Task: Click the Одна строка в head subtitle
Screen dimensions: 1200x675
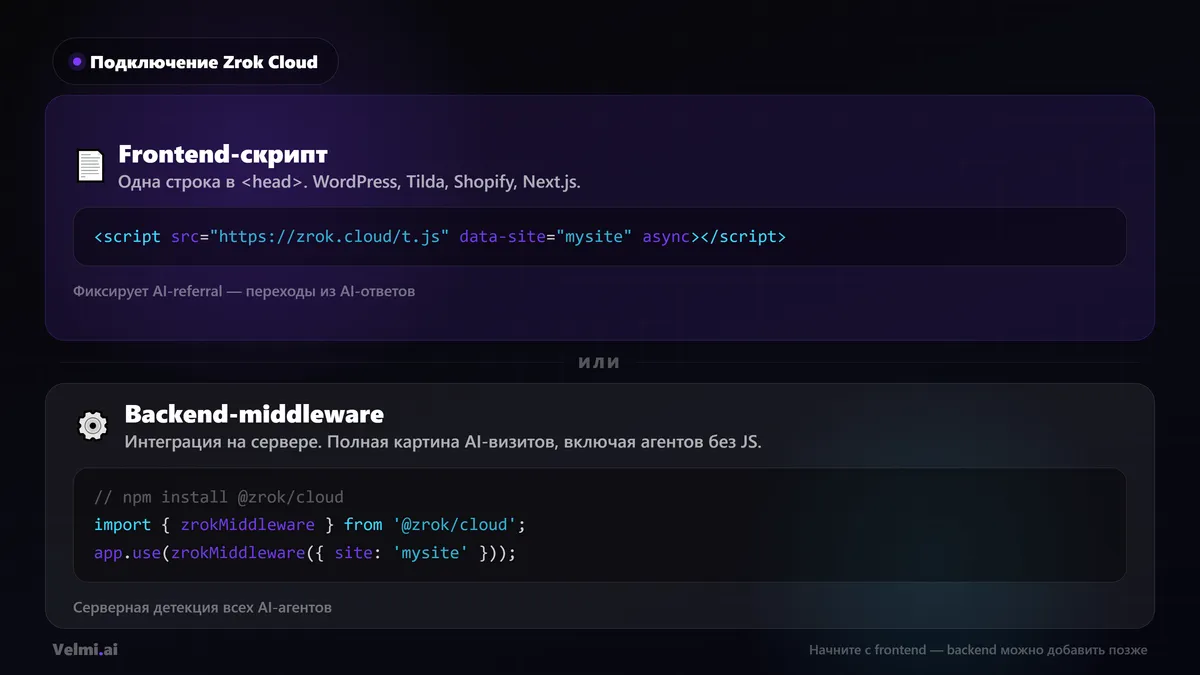Action: [349, 183]
